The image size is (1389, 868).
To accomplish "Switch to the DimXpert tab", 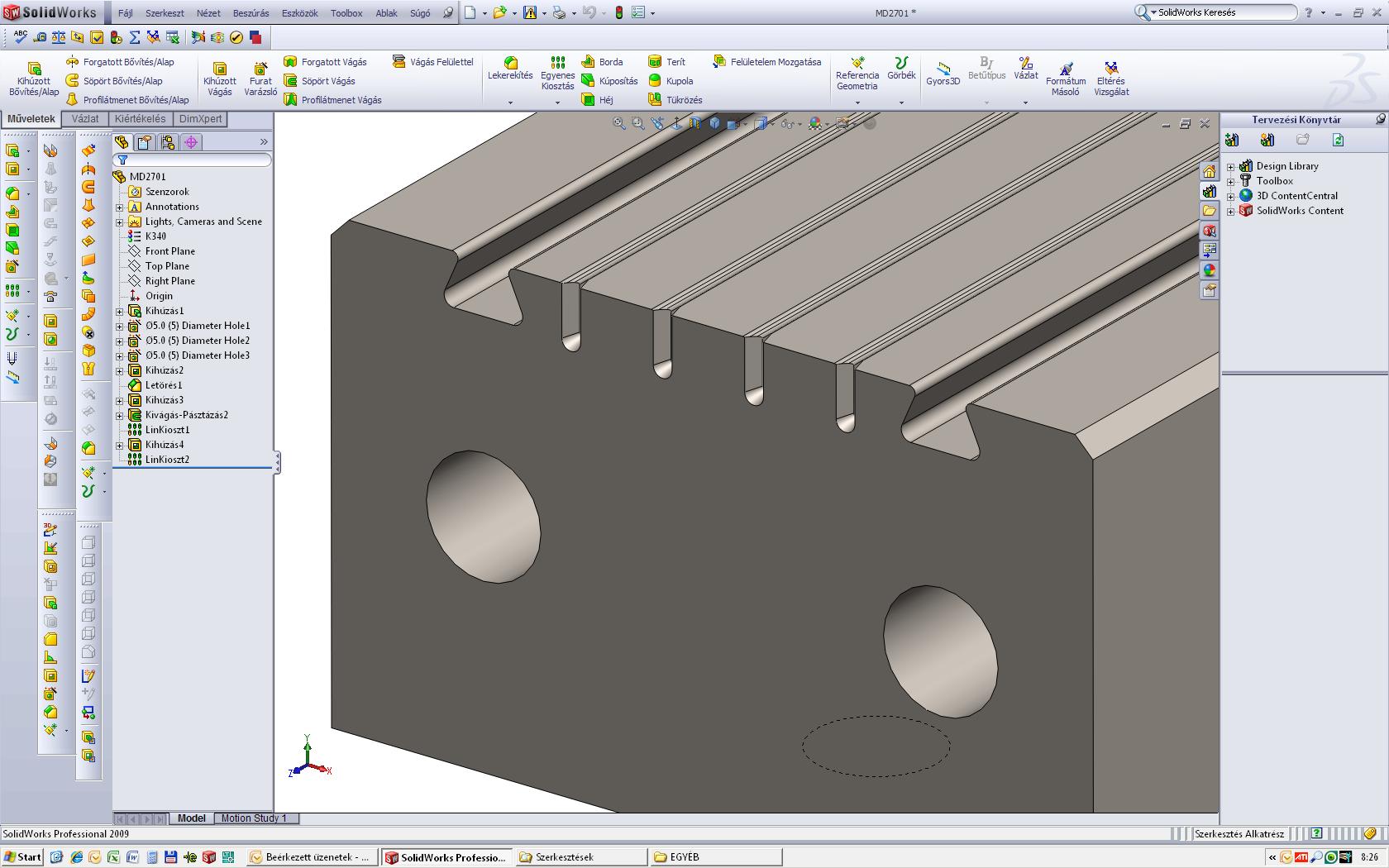I will 201,119.
